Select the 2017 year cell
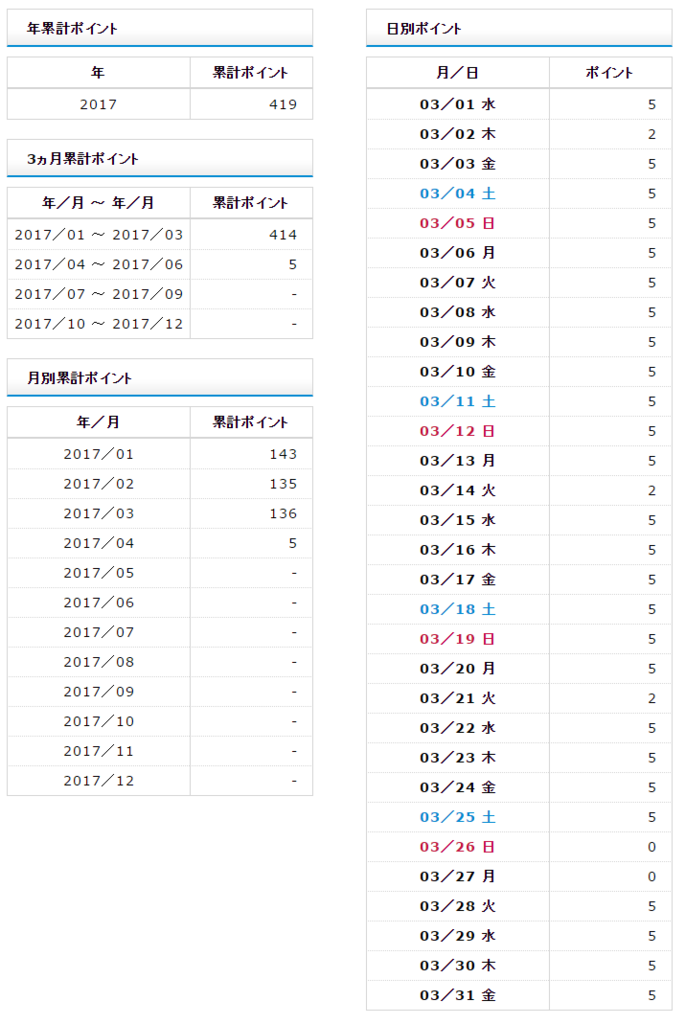685x1024 pixels. click(99, 104)
